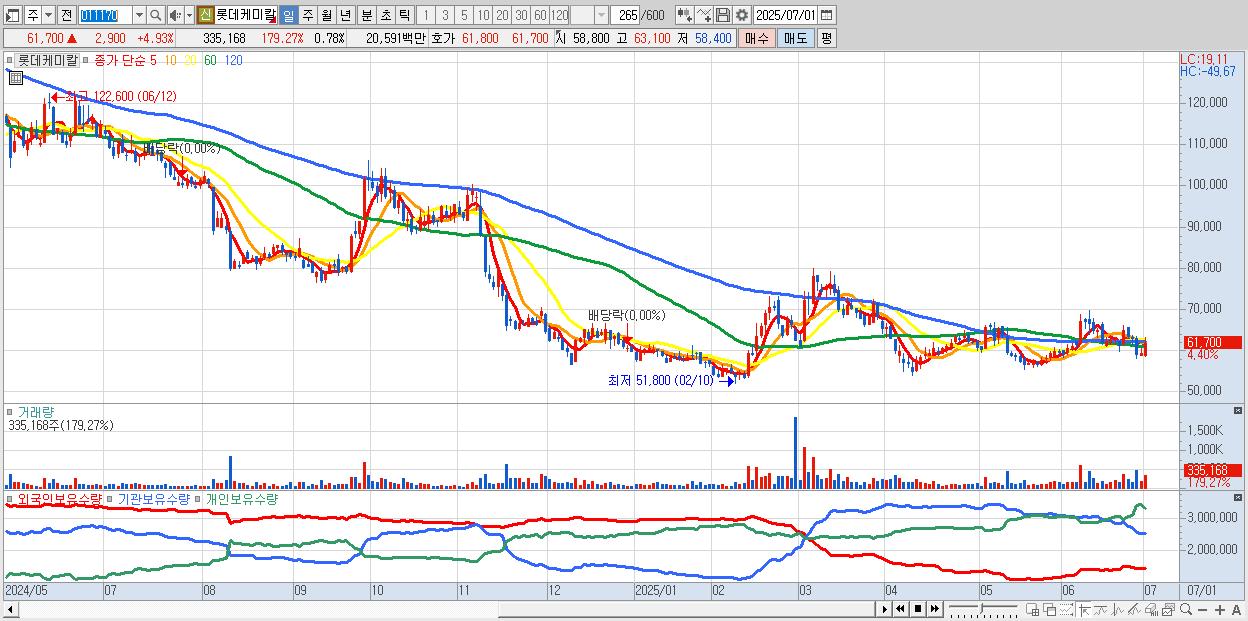Click the fast-forward button at bottom
1248x621 pixels.
pos(935,609)
